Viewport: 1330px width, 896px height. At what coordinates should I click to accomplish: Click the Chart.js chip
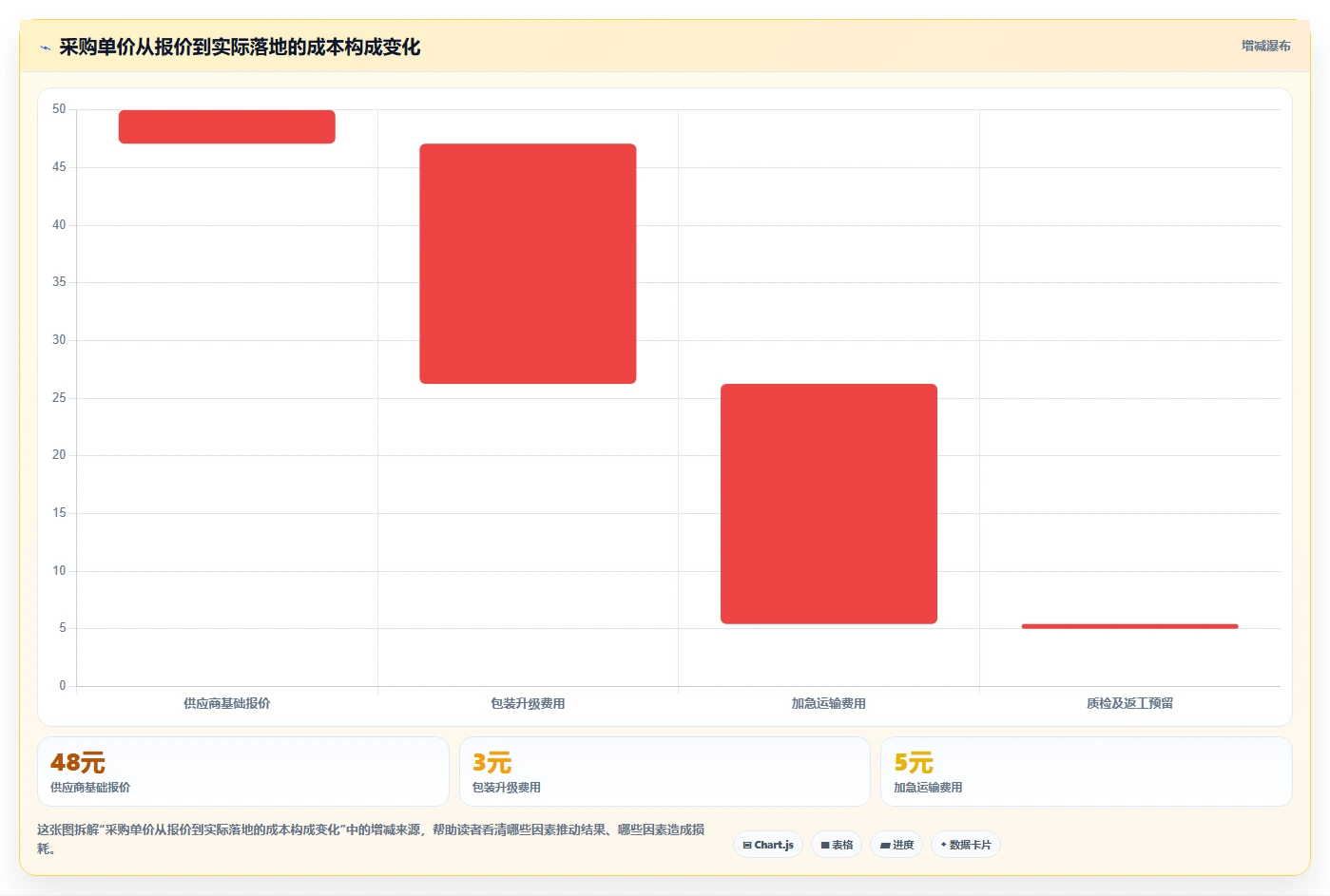(x=768, y=845)
